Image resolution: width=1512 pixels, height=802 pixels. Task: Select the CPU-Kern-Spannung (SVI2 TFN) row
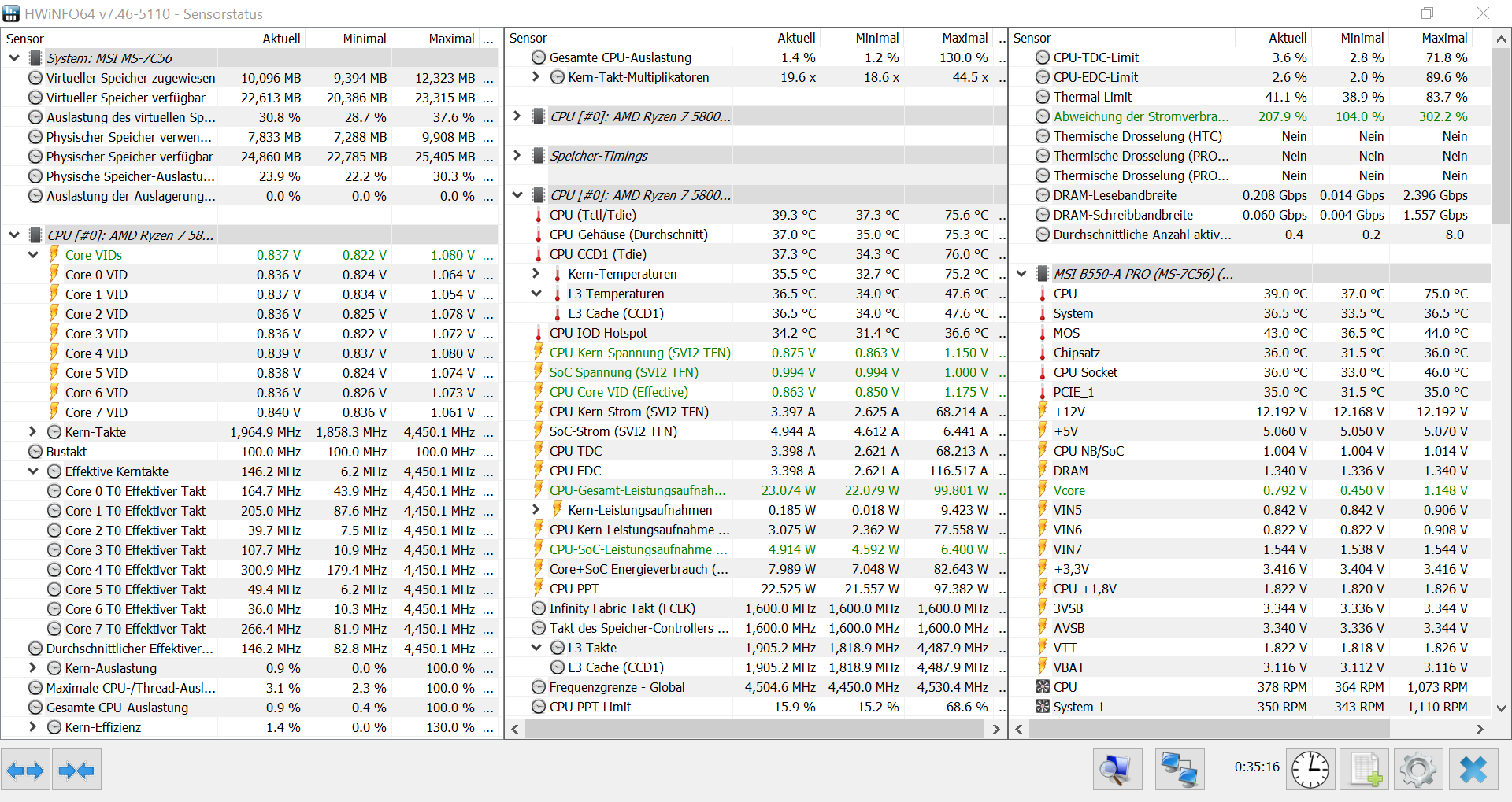pos(757,353)
